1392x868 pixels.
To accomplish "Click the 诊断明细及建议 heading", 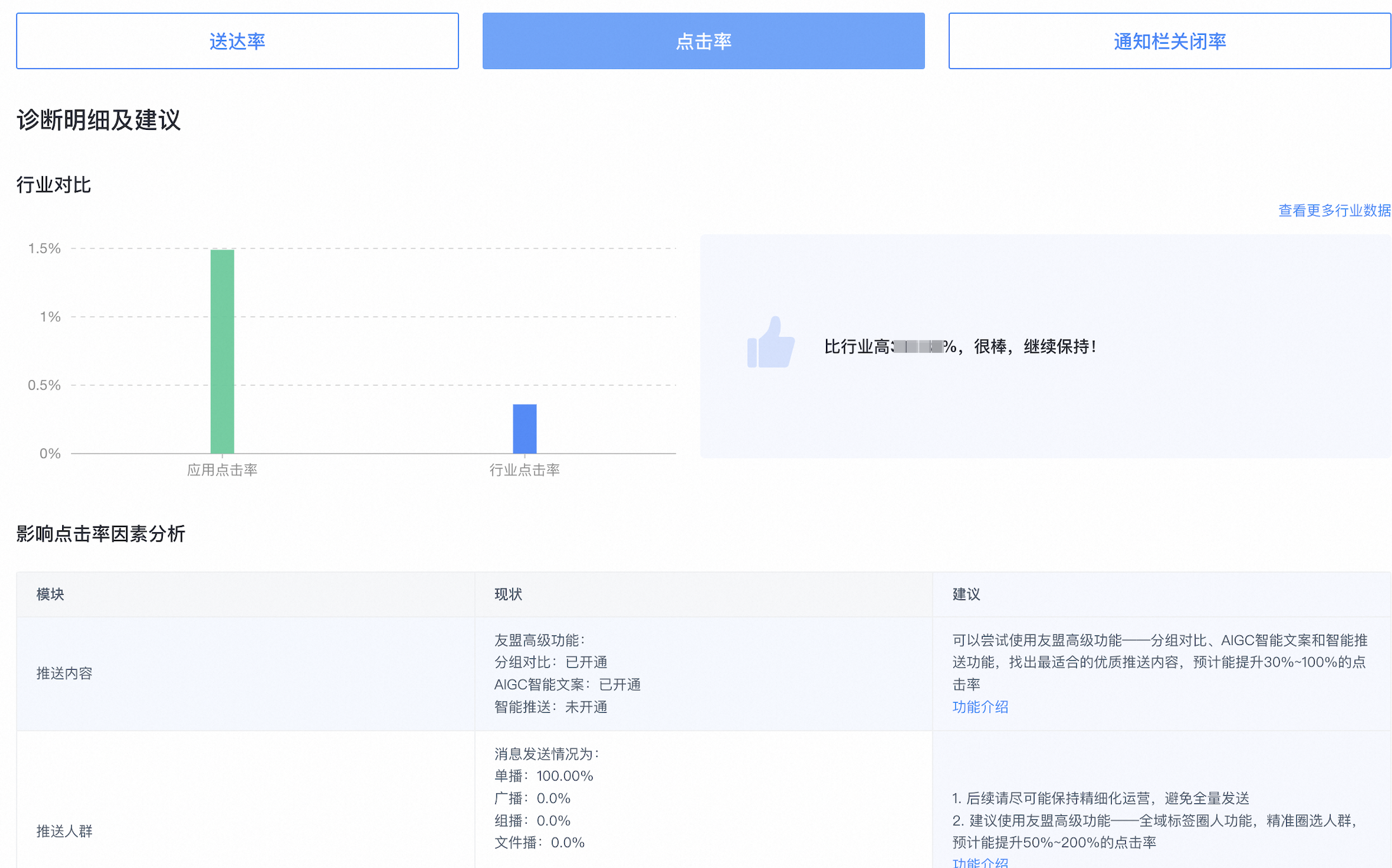I will pyautogui.click(x=99, y=120).
